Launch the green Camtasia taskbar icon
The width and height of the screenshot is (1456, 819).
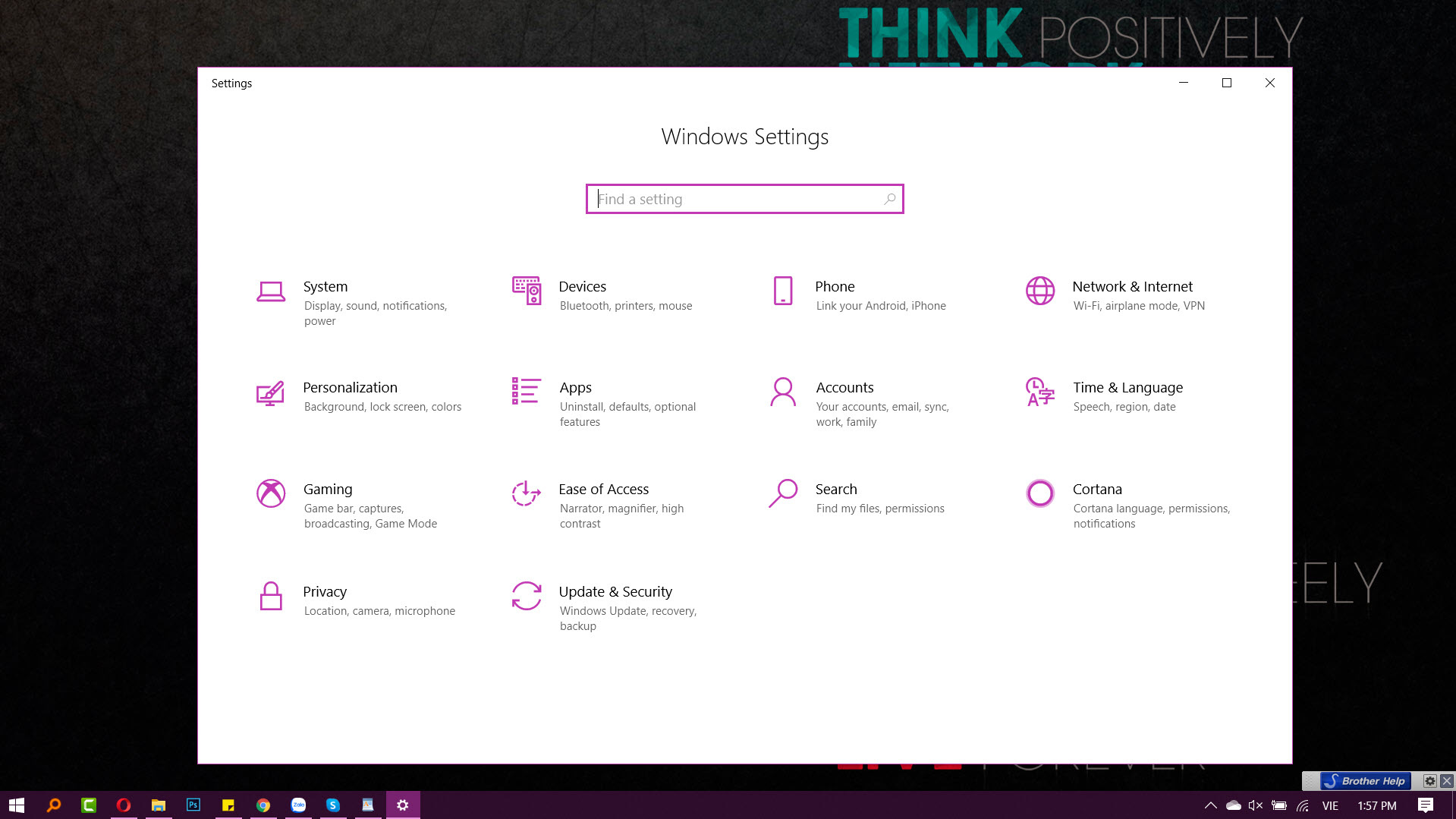click(x=89, y=805)
